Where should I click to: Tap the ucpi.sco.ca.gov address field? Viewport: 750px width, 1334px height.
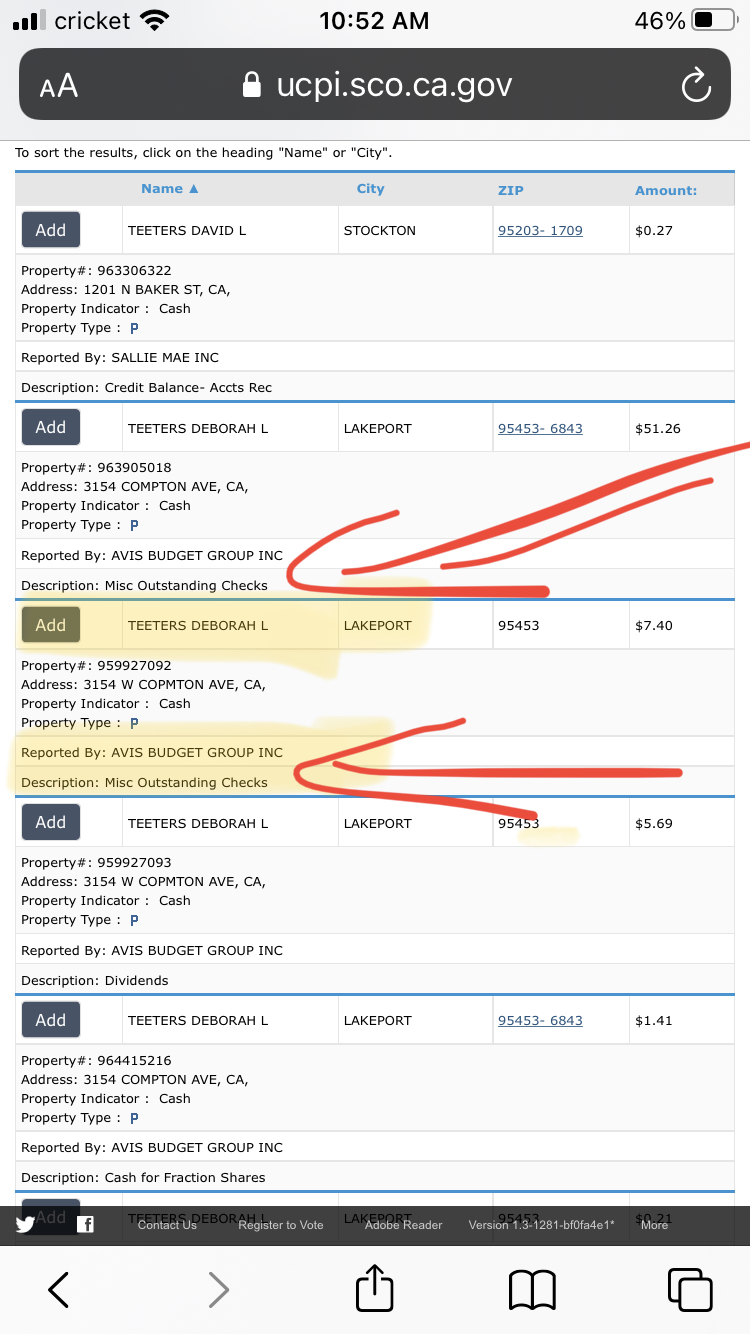point(375,85)
